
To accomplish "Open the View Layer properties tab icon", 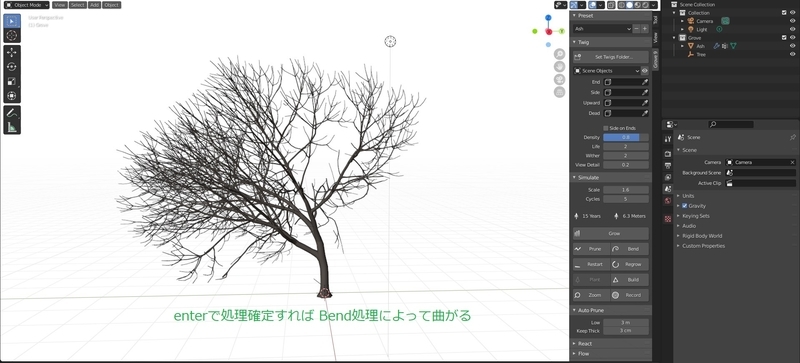I will click(x=668, y=177).
